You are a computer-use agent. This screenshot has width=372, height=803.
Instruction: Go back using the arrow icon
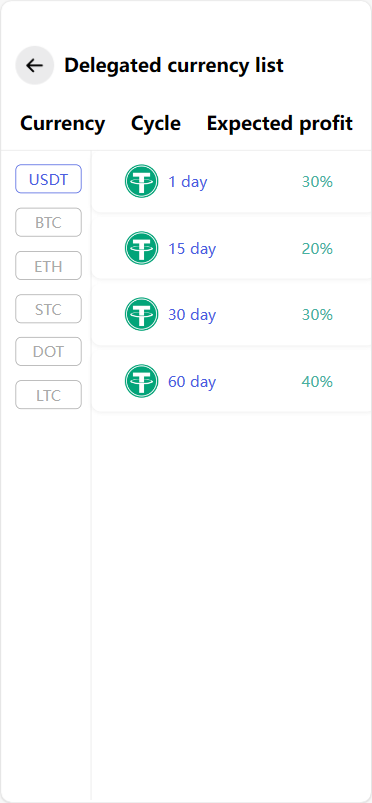34,66
